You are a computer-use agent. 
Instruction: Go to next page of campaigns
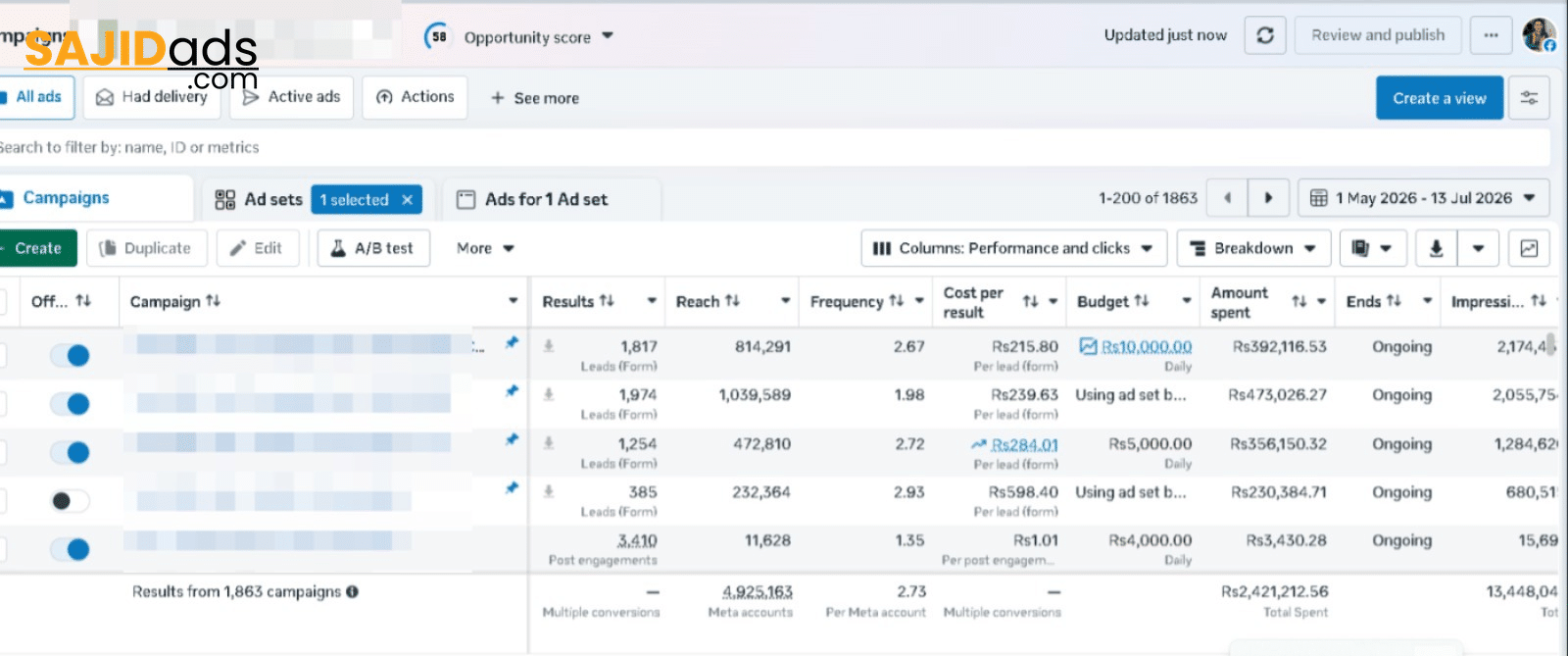tap(1268, 198)
